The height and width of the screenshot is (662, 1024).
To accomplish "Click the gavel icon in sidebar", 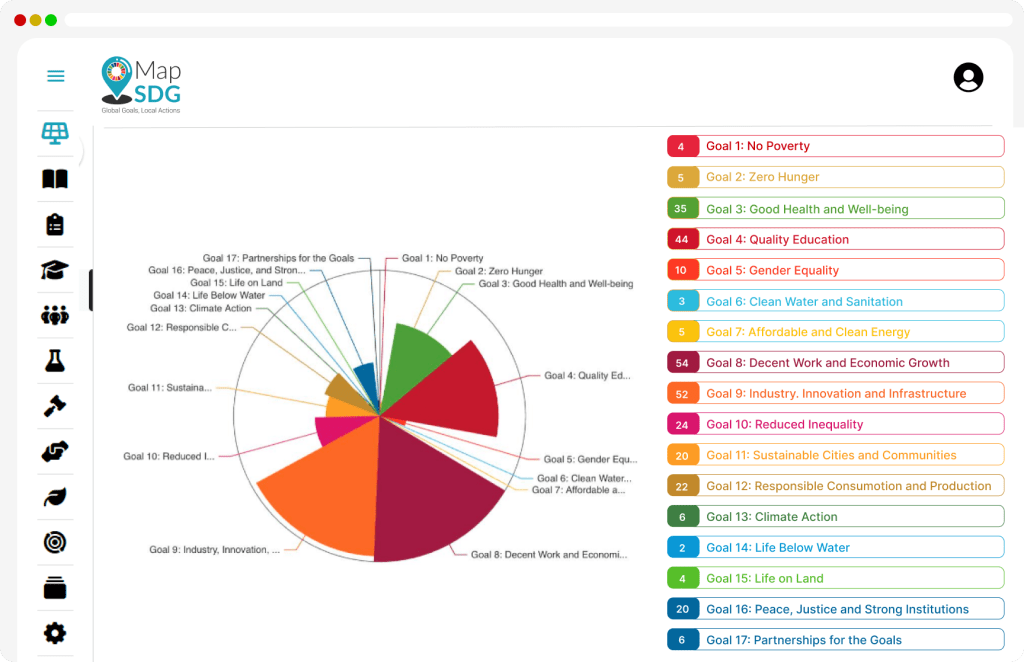I will (55, 406).
